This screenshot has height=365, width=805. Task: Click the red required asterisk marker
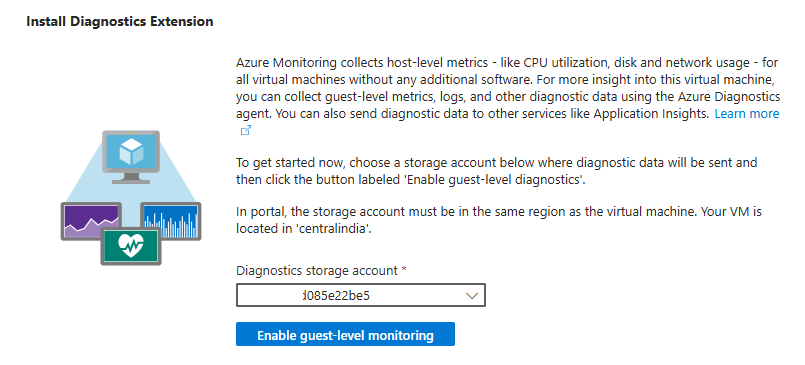404,271
